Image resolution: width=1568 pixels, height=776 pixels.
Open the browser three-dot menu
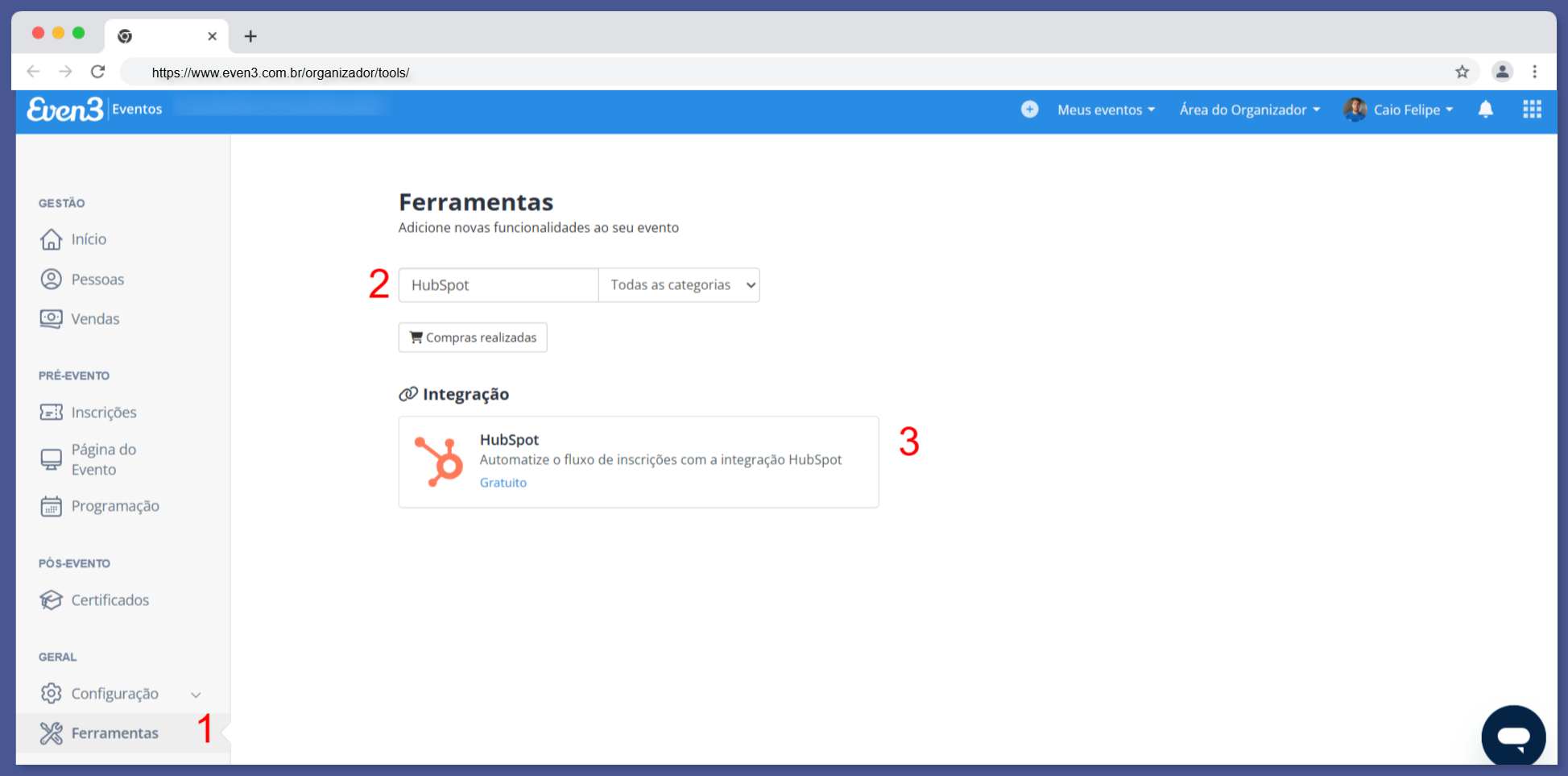(x=1535, y=72)
